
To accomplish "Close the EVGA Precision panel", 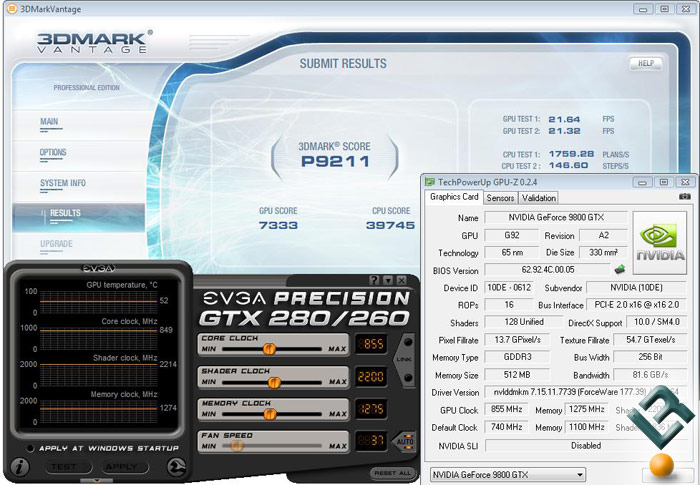I will [x=401, y=280].
